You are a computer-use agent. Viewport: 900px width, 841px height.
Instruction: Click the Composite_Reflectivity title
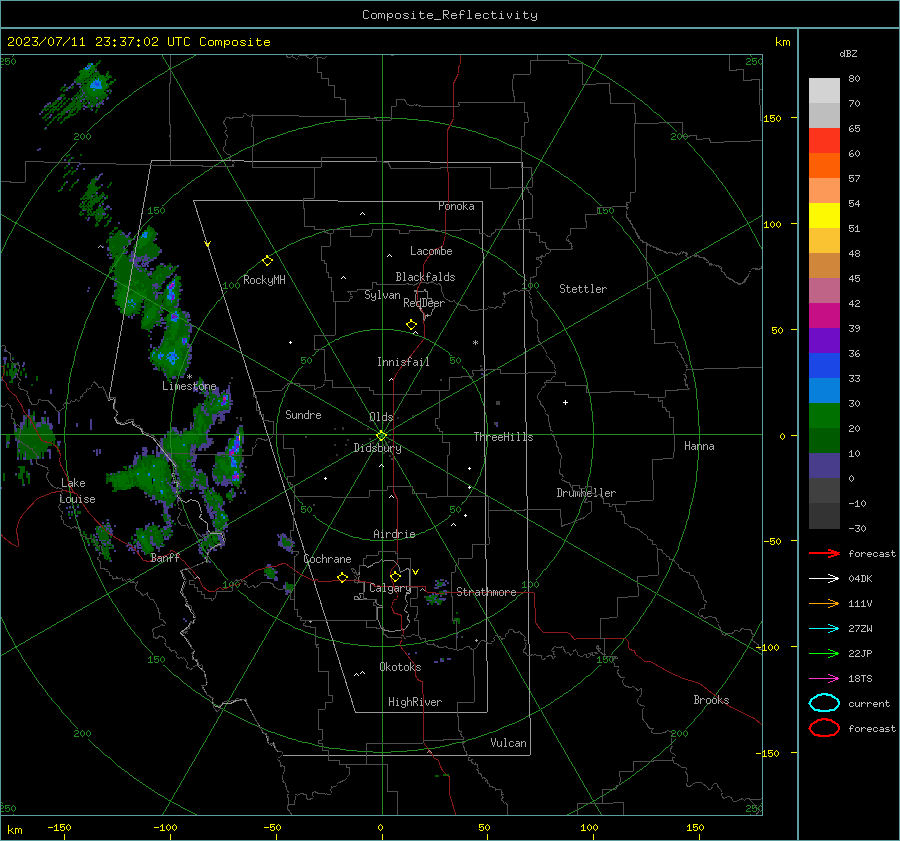[450, 15]
